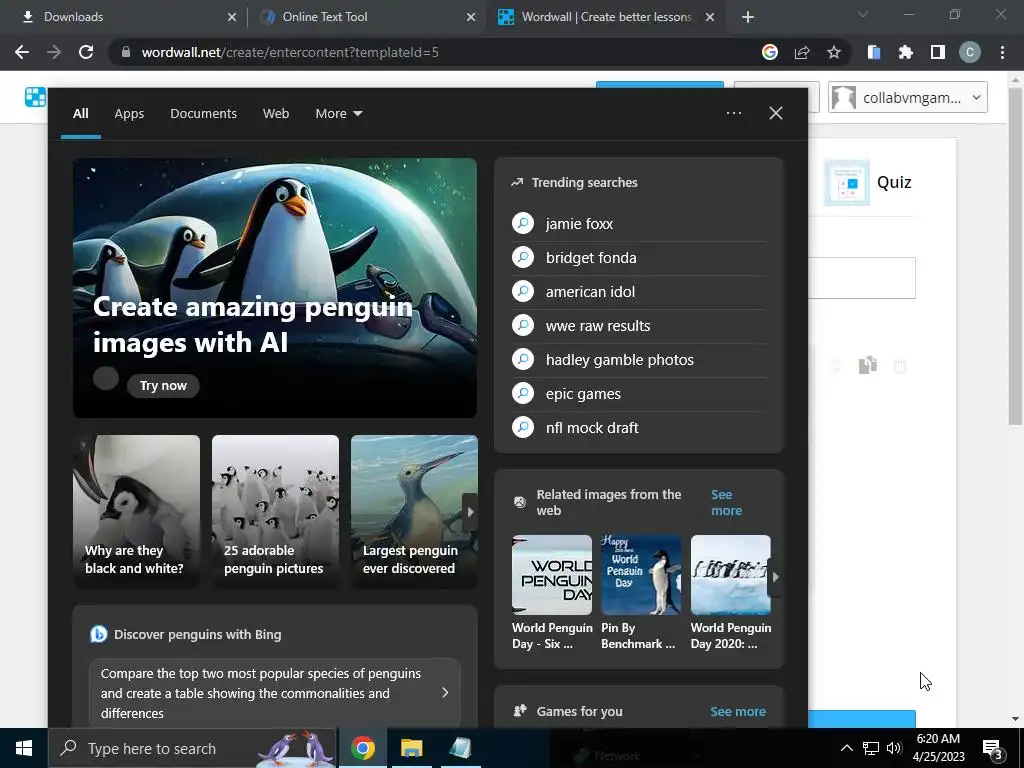Click the duplicate item icon in Wordwall
This screenshot has height=768, width=1024.
(x=868, y=365)
